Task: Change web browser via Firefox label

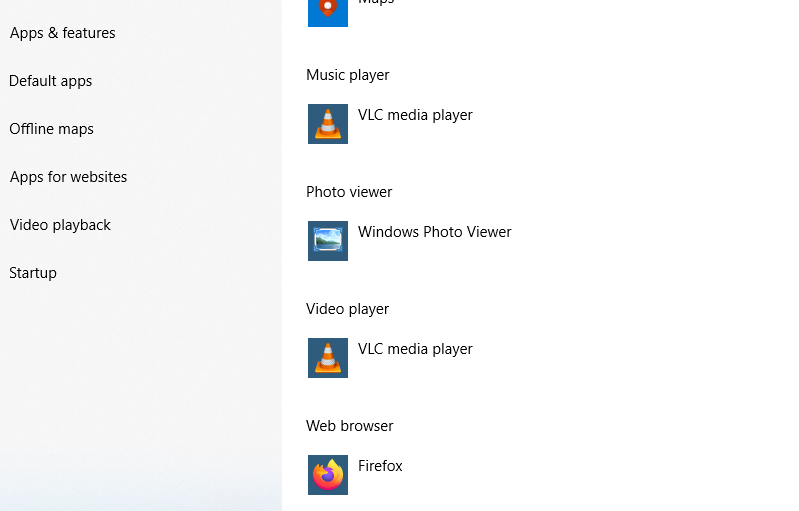Action: (x=380, y=466)
